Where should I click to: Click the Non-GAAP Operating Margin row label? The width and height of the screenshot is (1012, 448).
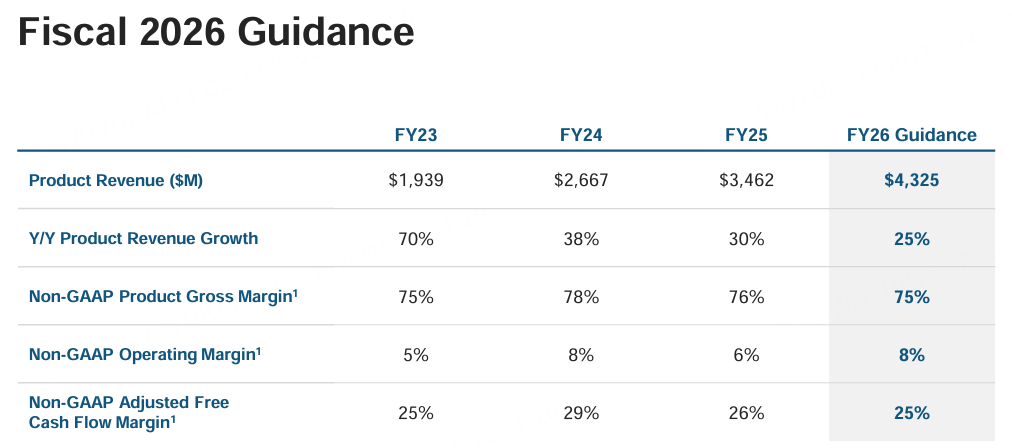coord(145,354)
